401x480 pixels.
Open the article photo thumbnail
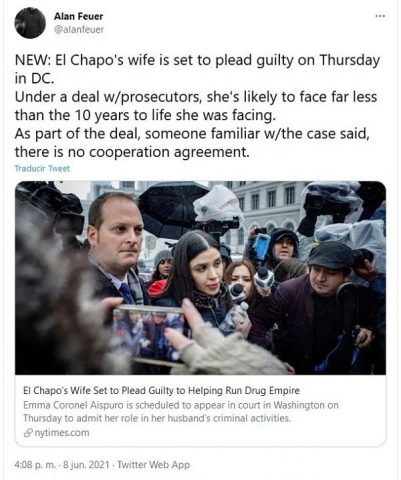pos(200,278)
